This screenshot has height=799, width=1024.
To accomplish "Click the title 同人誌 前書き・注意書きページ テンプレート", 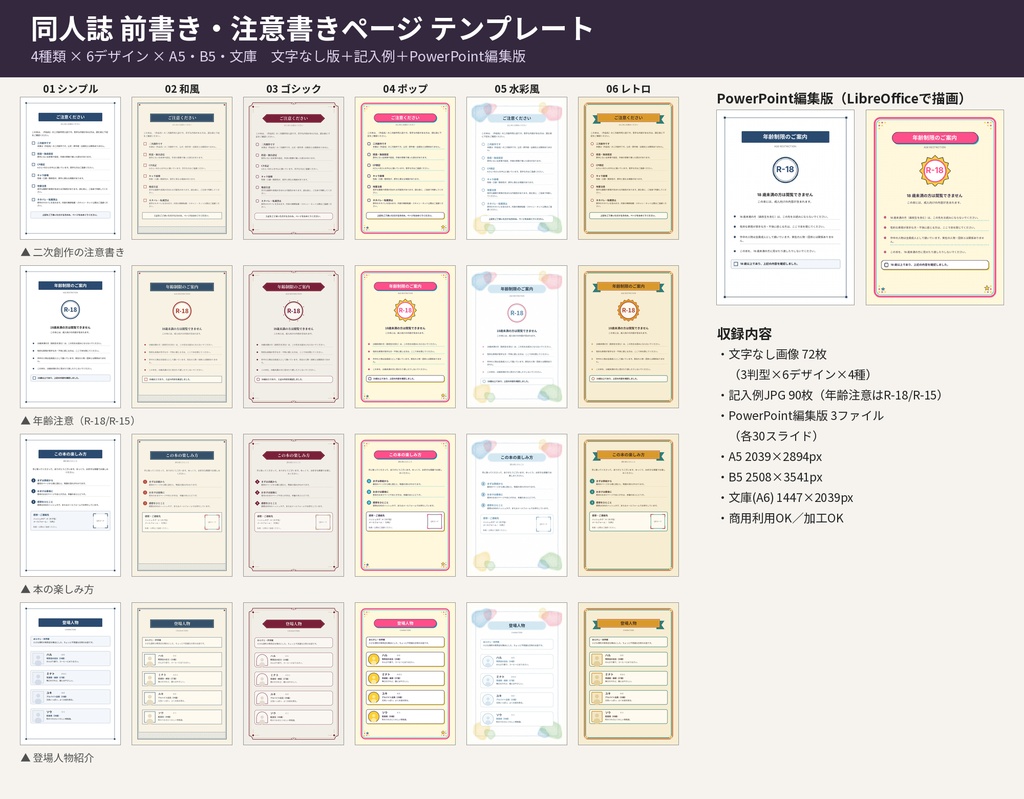I will click(312, 28).
